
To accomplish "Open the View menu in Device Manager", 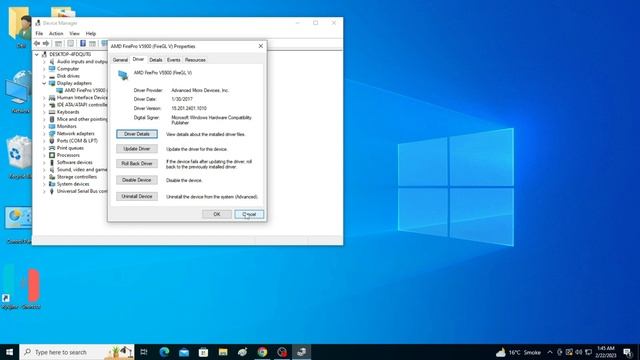I will pyautogui.click(x=74, y=33).
